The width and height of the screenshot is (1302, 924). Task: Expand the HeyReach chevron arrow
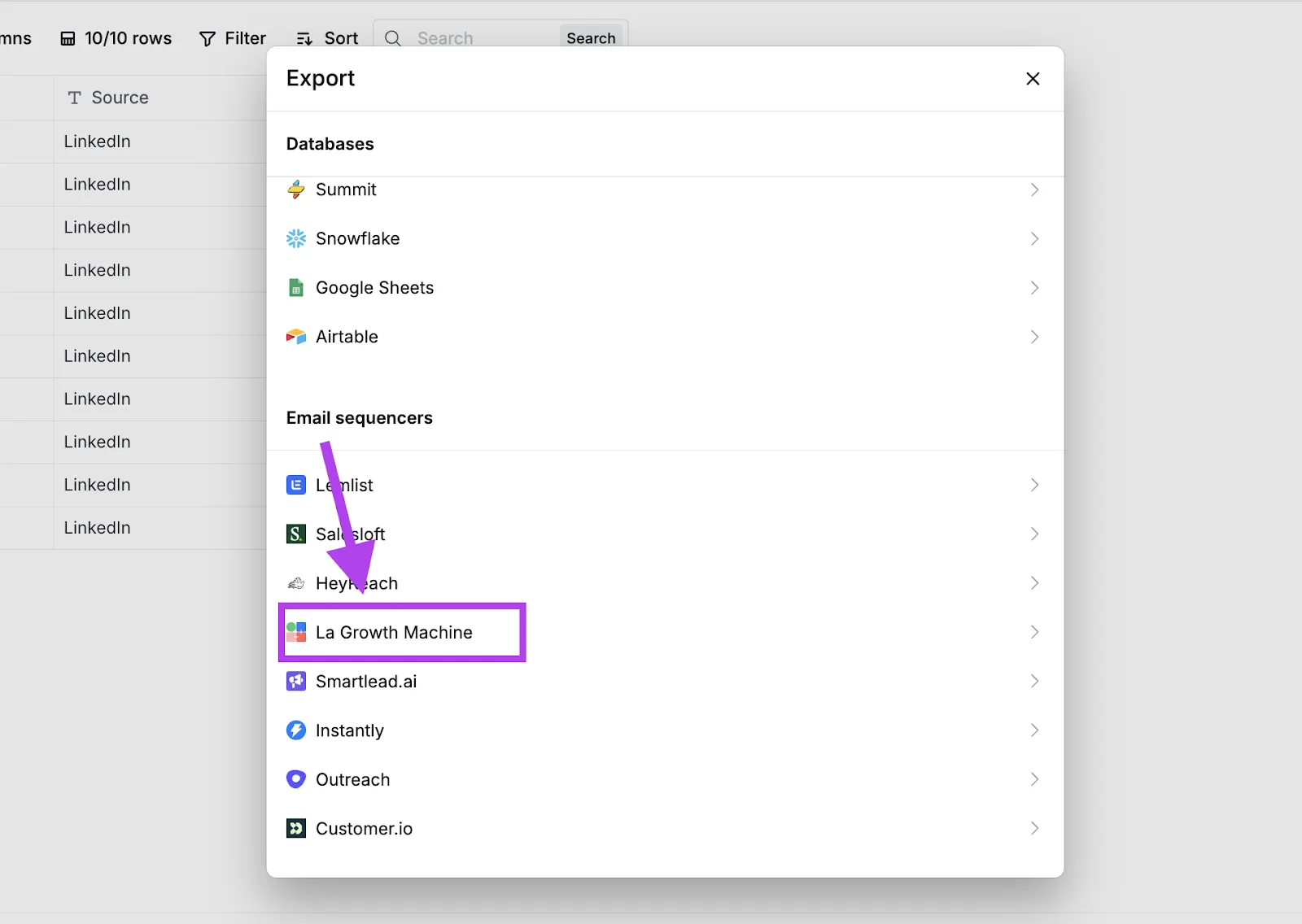click(x=1035, y=583)
